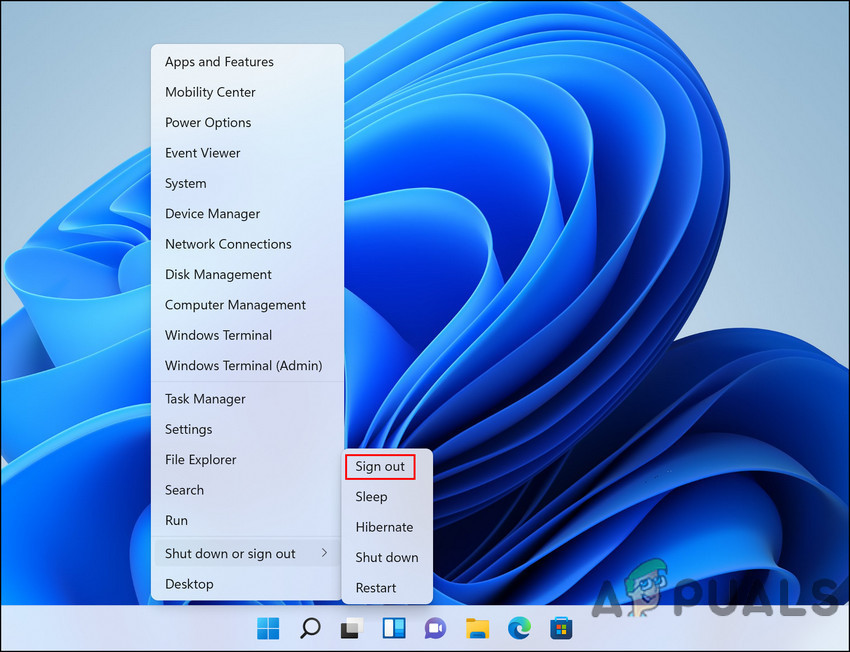Screen dimensions: 850x652
Task: Open Task Manager from the context menu
Action: point(205,399)
